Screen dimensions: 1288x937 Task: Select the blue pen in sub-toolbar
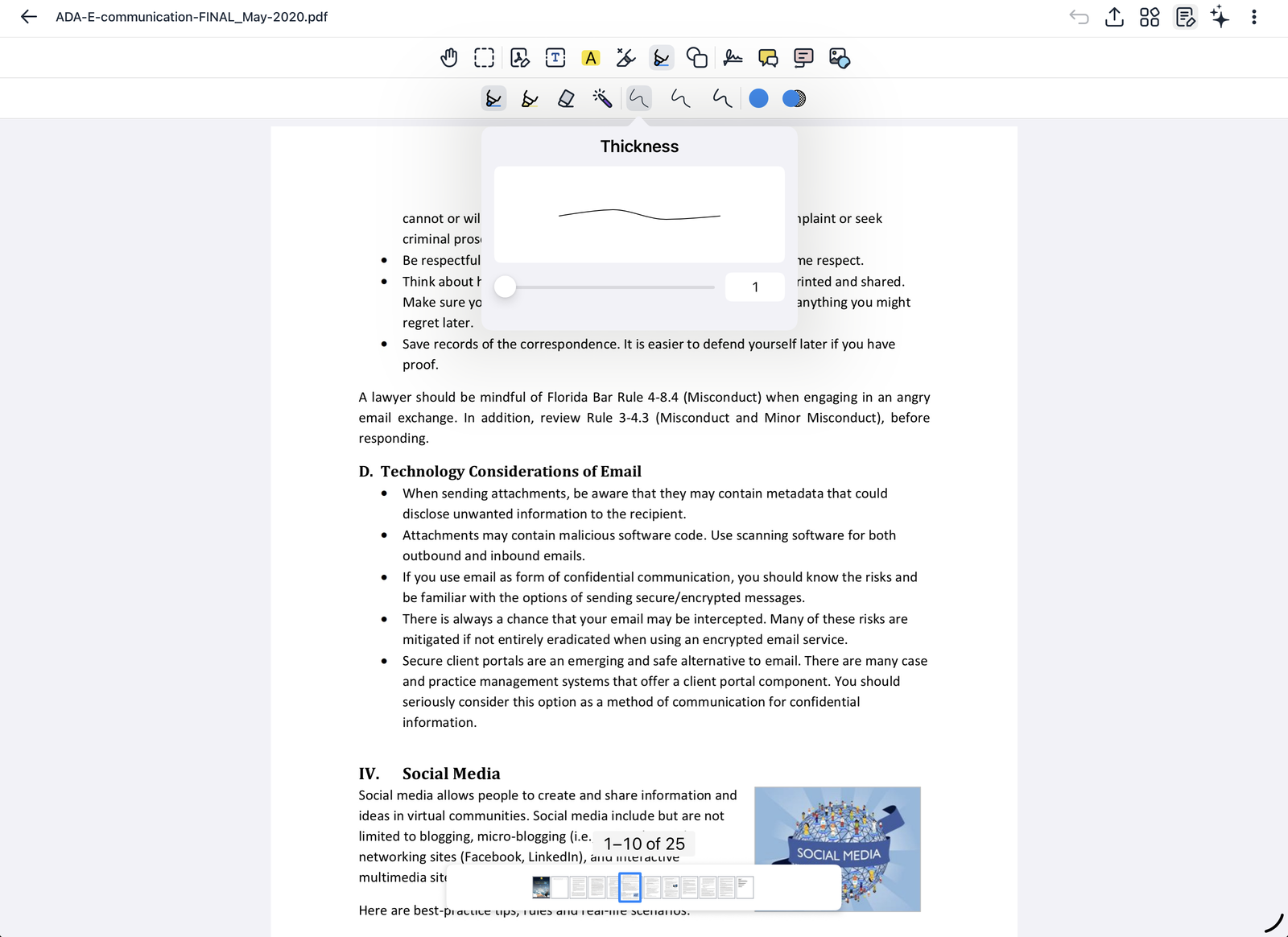point(493,98)
